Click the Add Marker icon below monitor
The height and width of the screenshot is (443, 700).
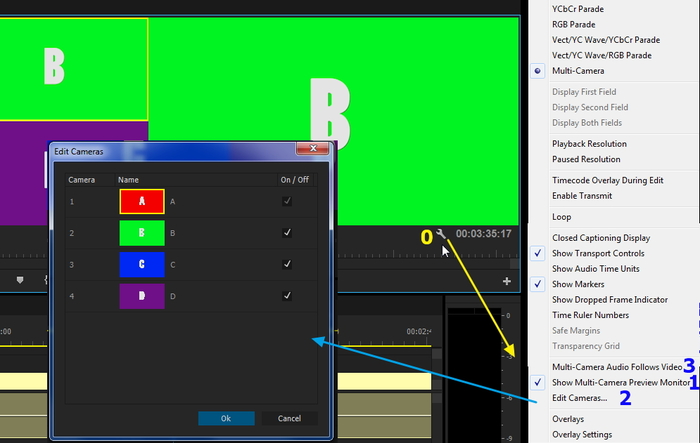click(19, 280)
